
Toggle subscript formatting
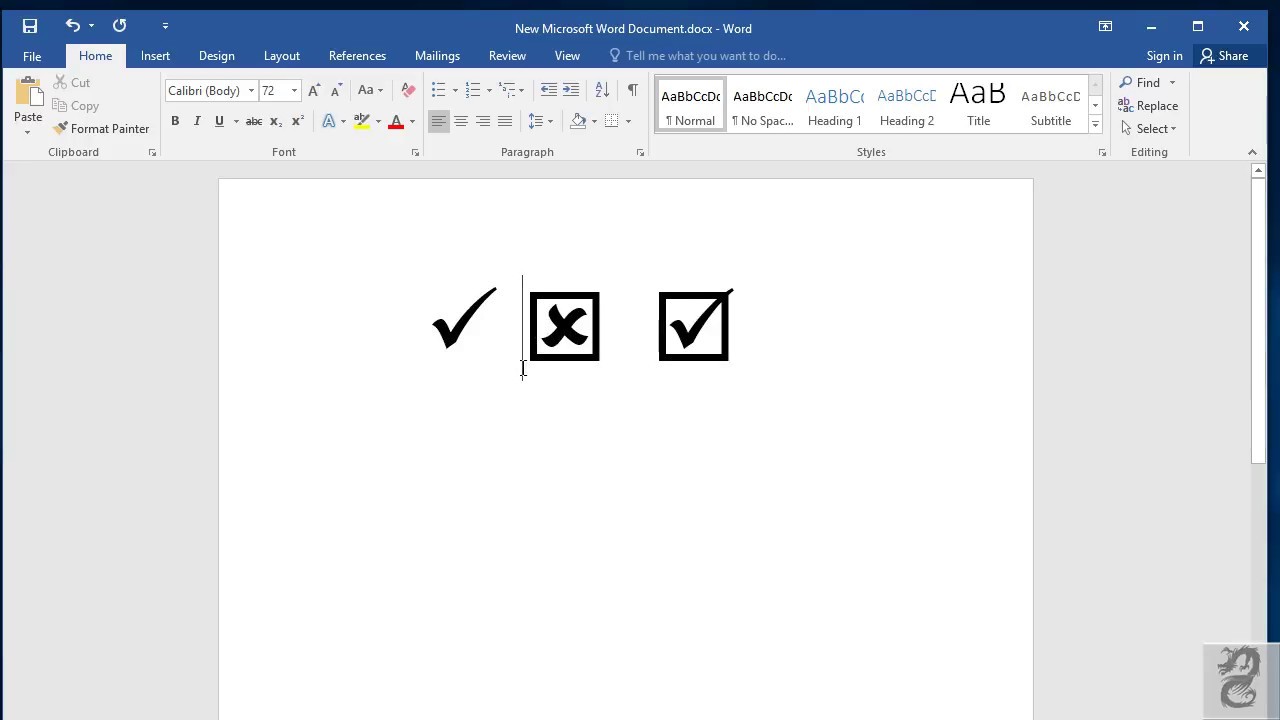point(276,121)
